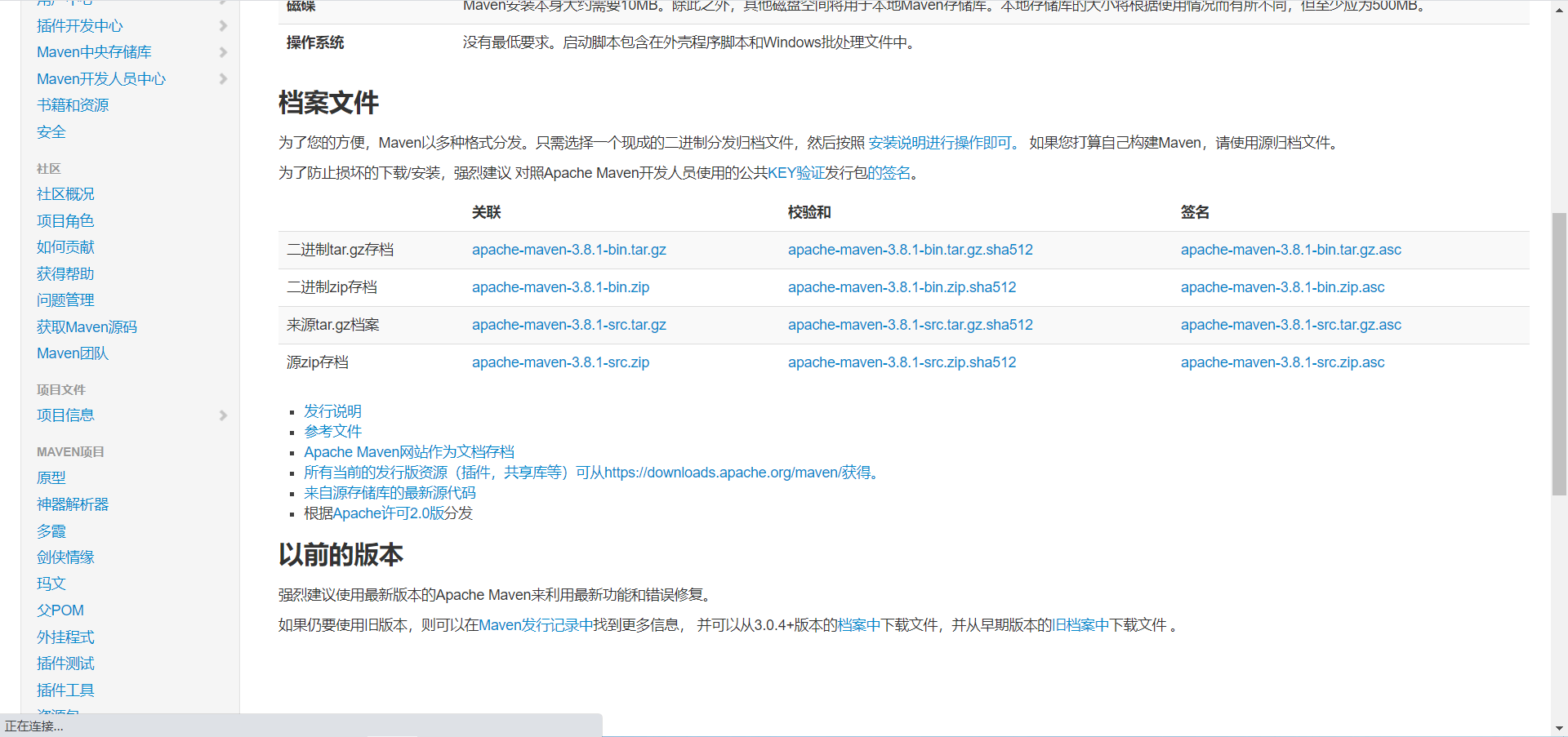Open 插件工具 sidebar link
The height and width of the screenshot is (737, 1568).
click(x=65, y=690)
